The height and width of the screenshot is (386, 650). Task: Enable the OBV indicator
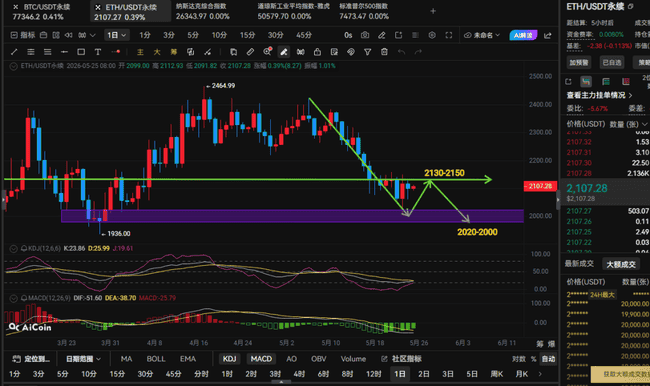319,359
